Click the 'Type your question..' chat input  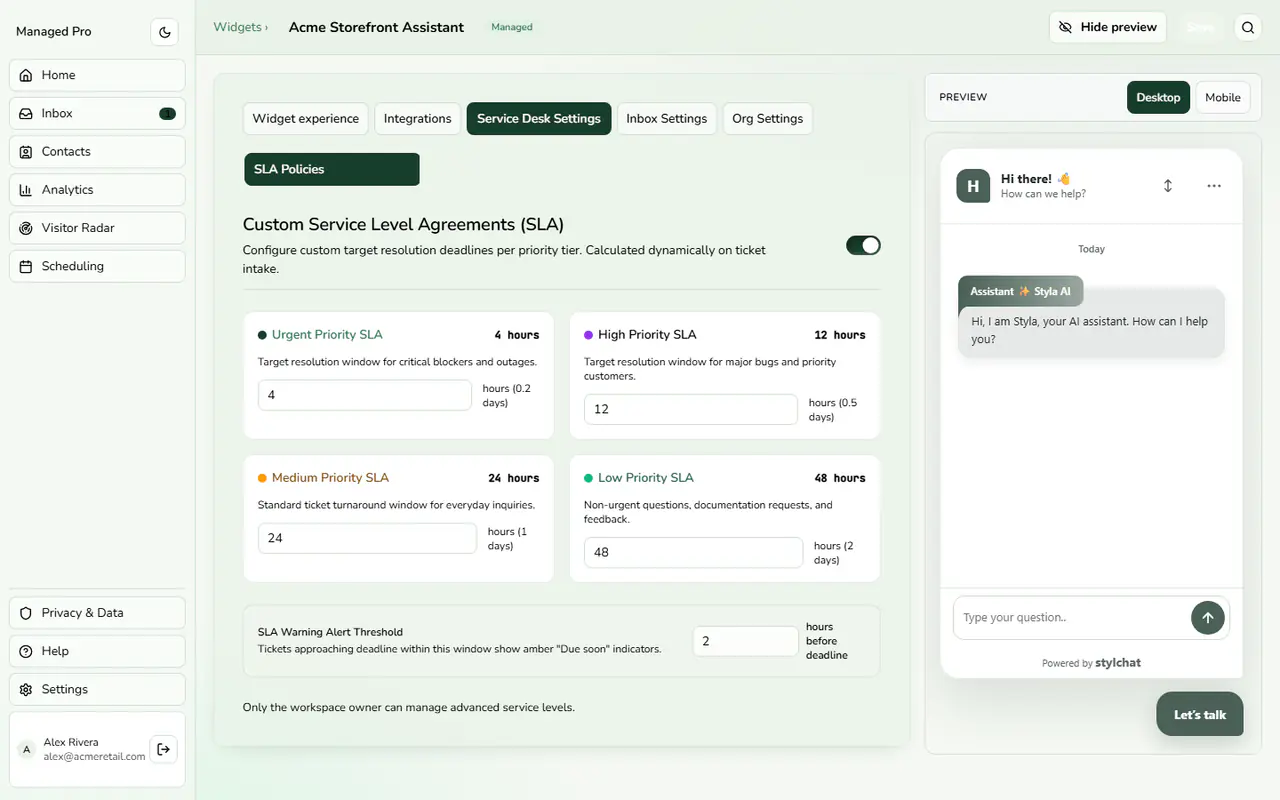[x=1070, y=618]
